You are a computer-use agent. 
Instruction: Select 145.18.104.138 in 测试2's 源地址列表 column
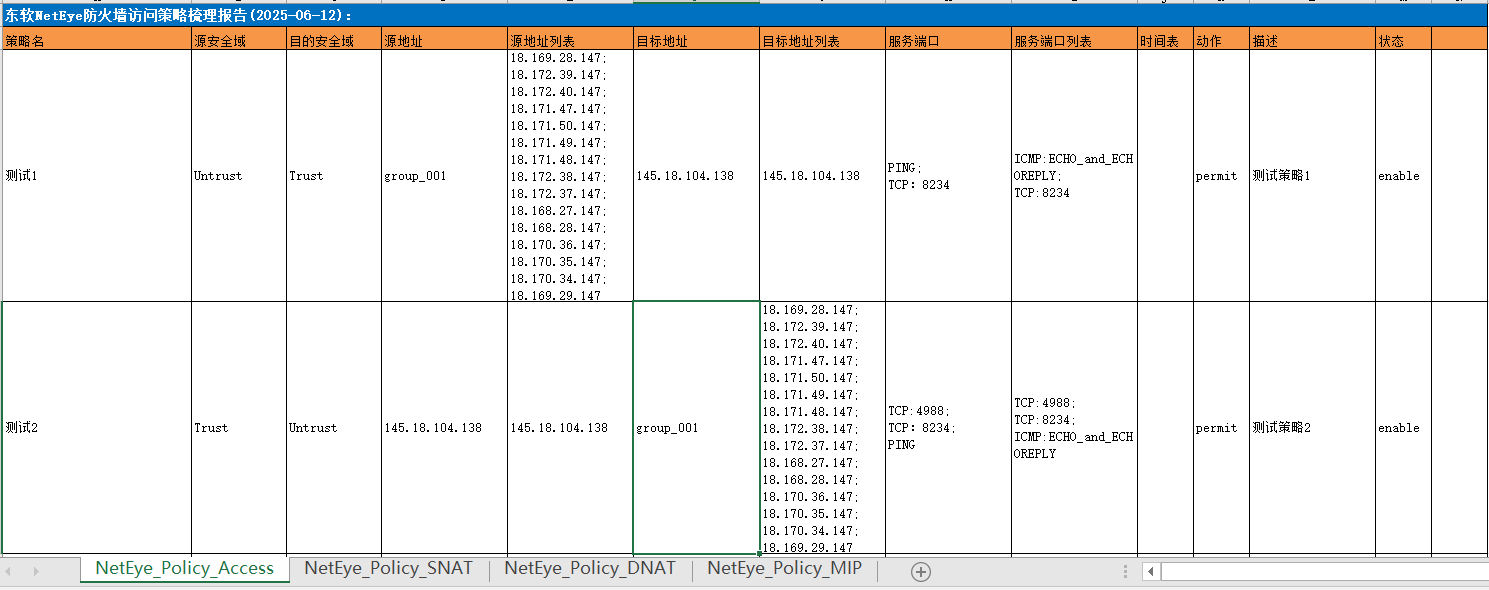click(x=570, y=428)
